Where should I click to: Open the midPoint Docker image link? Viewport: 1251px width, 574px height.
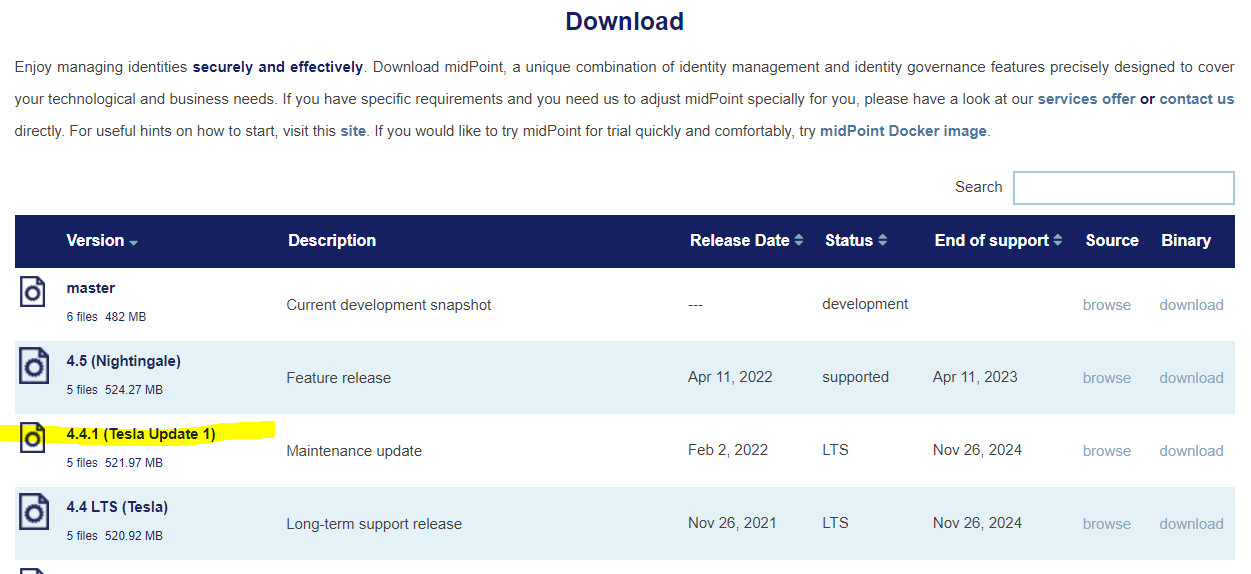pos(903,131)
